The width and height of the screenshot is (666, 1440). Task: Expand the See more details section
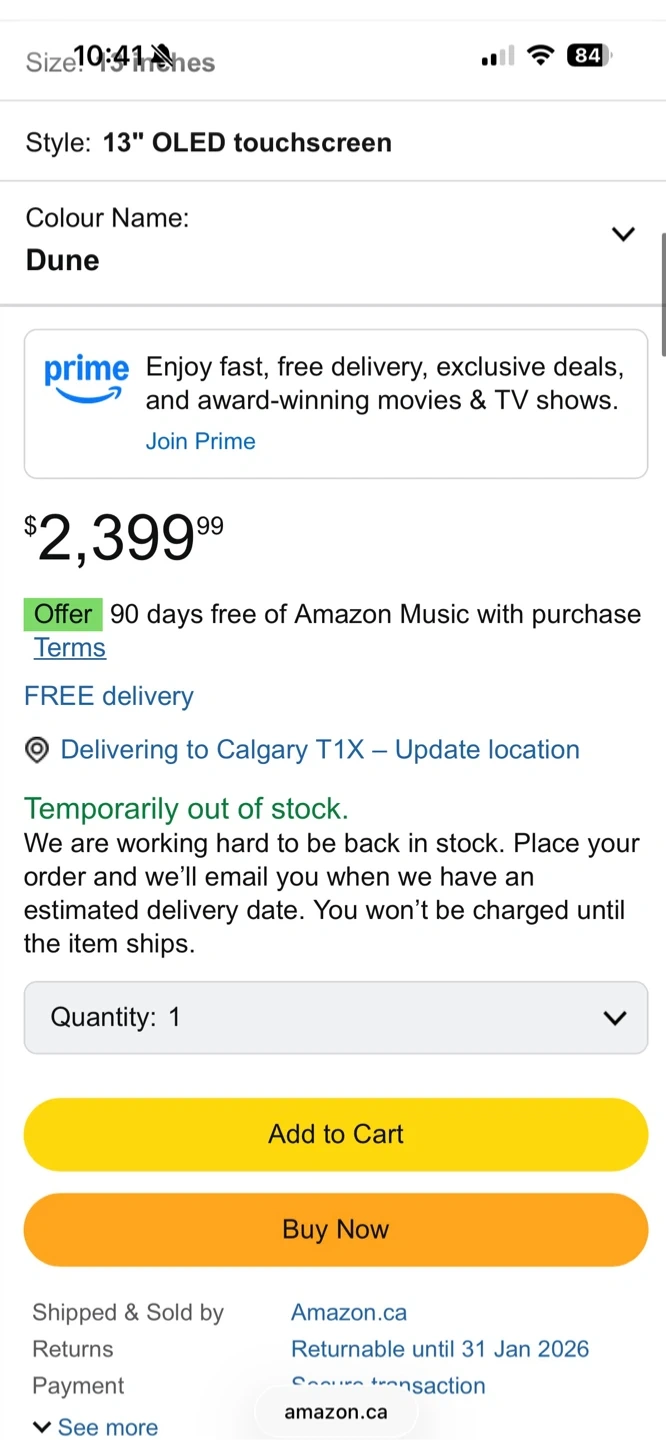(x=96, y=1427)
